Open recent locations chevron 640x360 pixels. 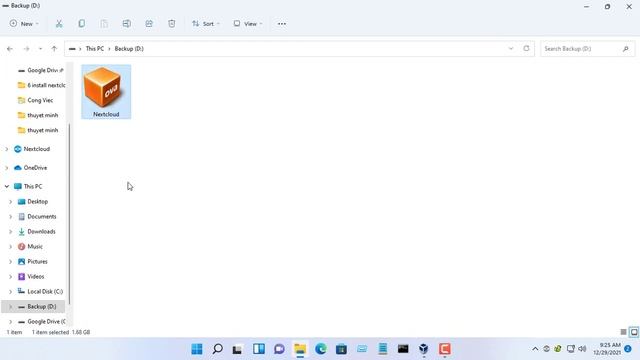[x=40, y=49]
